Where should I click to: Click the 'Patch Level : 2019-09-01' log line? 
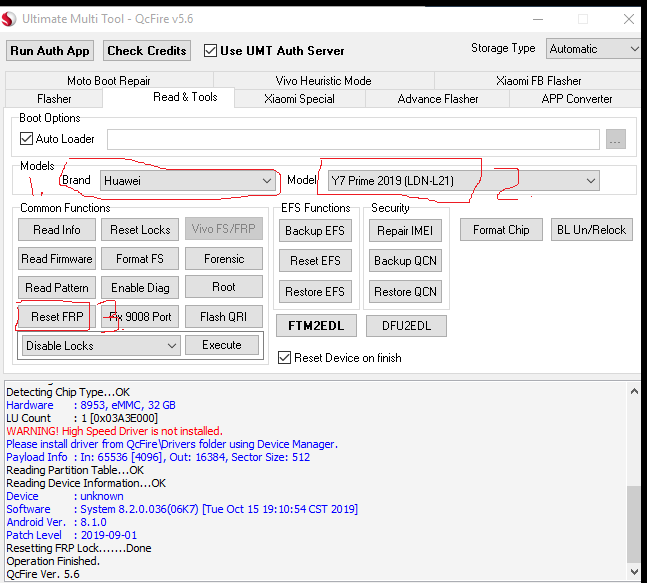pos(71,535)
